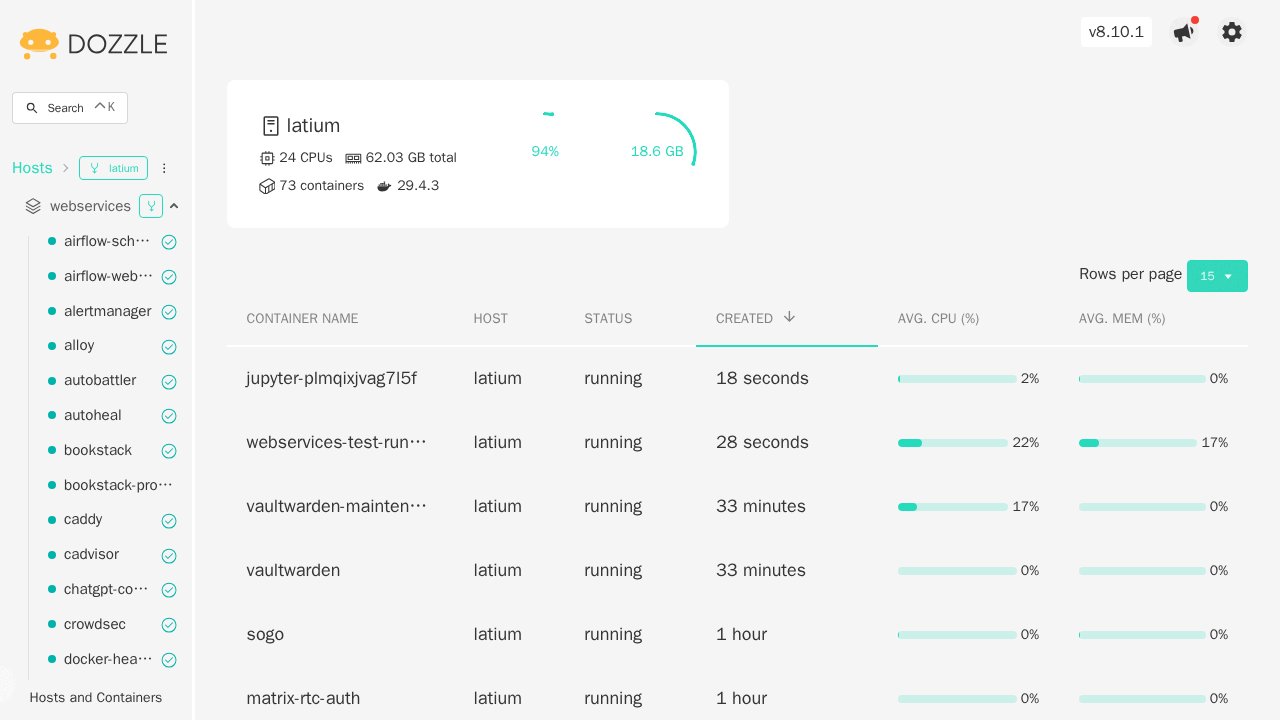Click the health check icon for chatgpt-co…

point(169,590)
